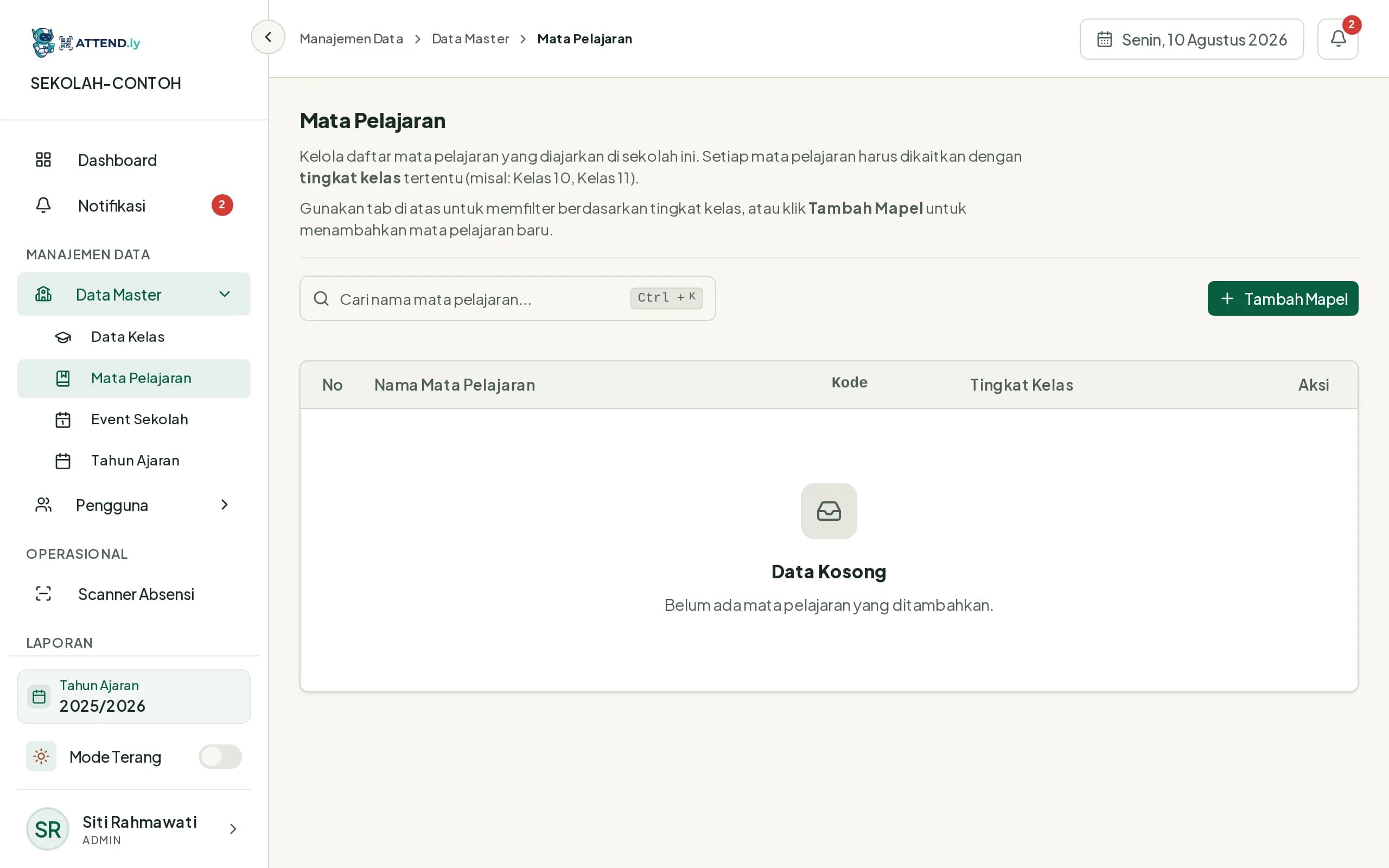Open Event Sekolah in the sidebar
This screenshot has height=868, width=1389.
(x=133, y=420)
